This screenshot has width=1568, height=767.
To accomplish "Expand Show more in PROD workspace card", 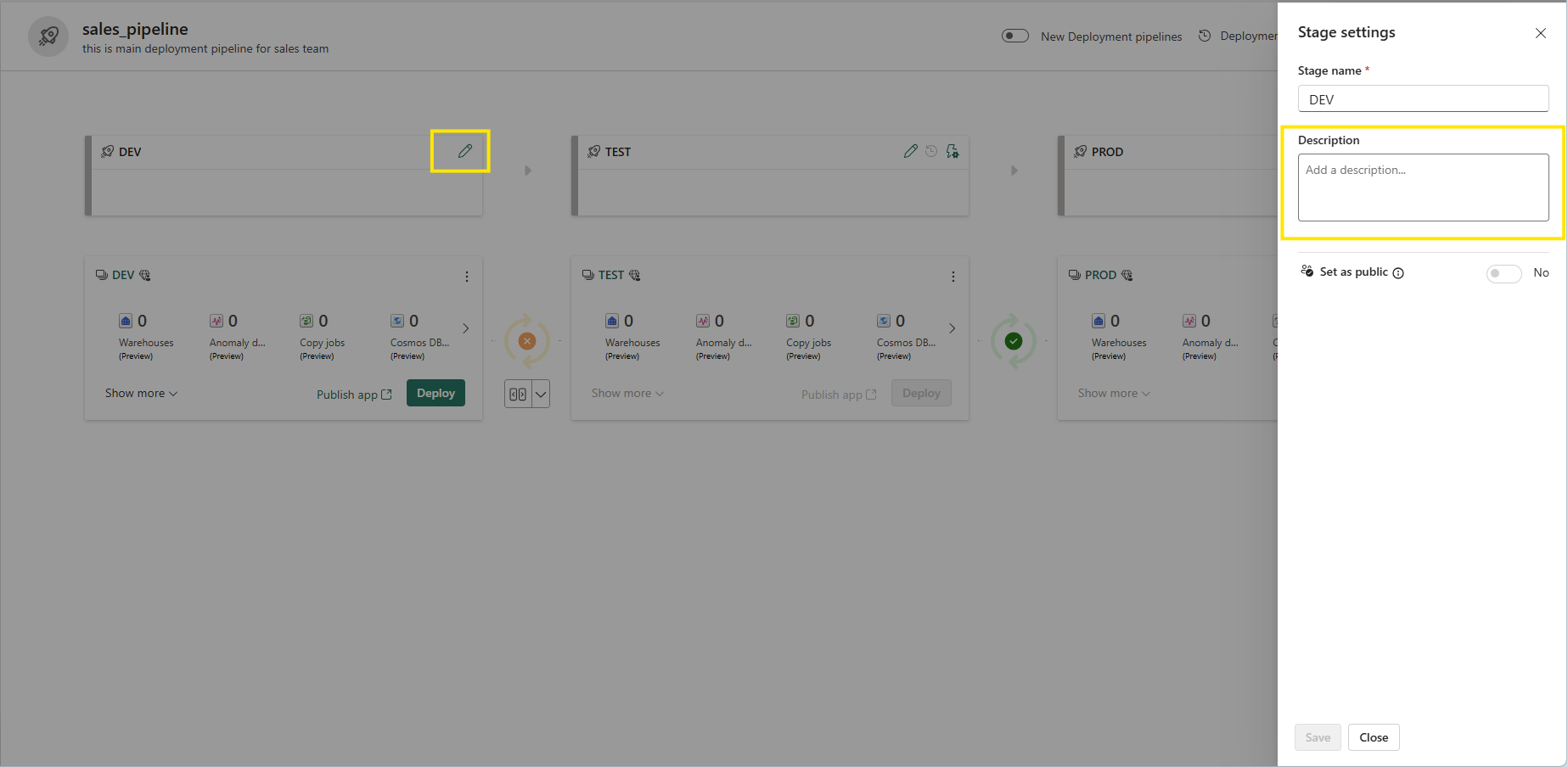I will pos(1114,393).
